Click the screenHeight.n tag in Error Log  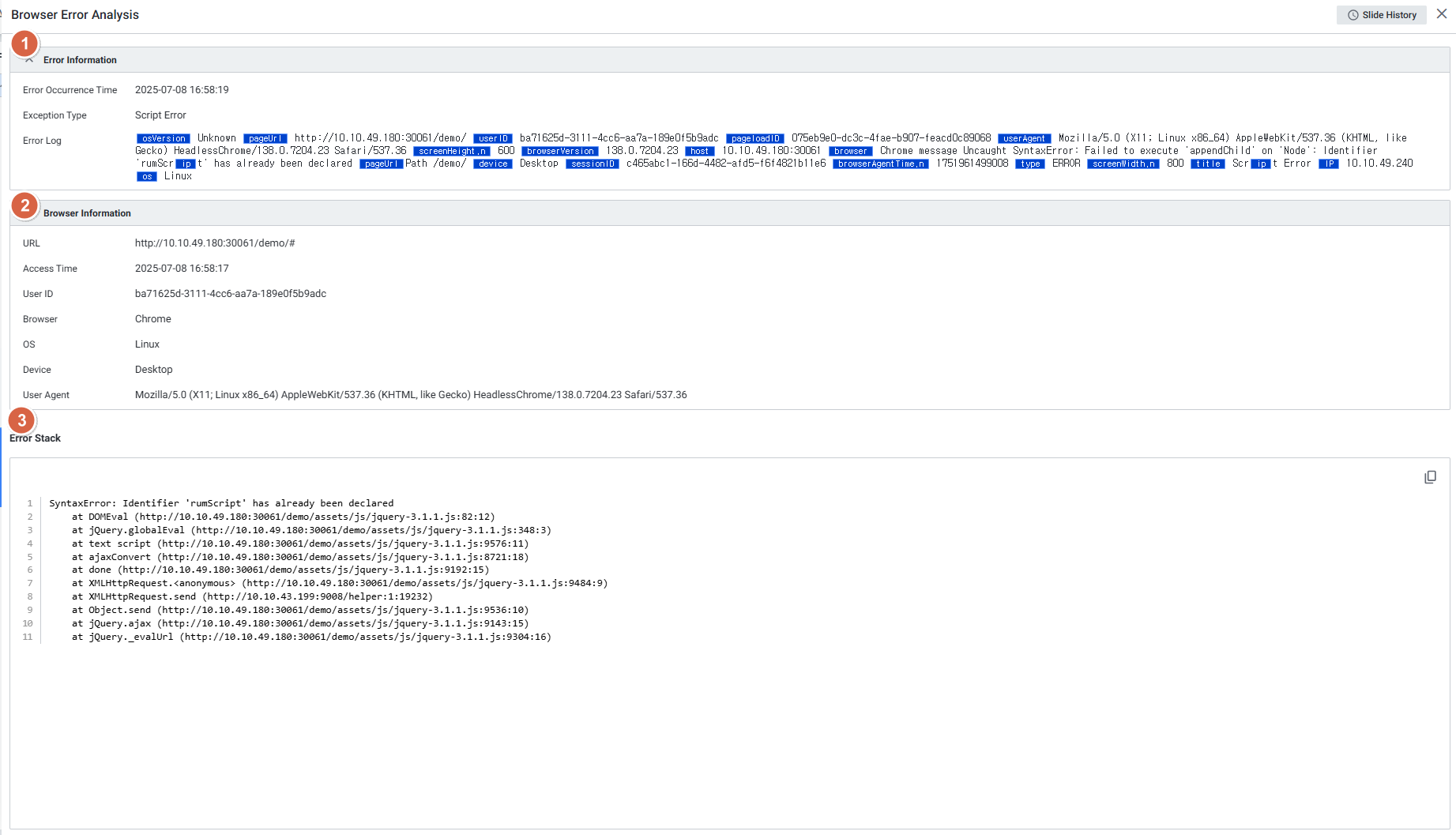452,151
